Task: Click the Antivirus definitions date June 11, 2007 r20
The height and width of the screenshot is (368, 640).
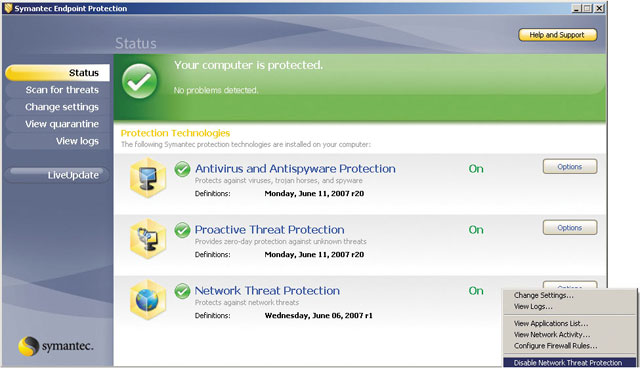Action: tap(314, 193)
